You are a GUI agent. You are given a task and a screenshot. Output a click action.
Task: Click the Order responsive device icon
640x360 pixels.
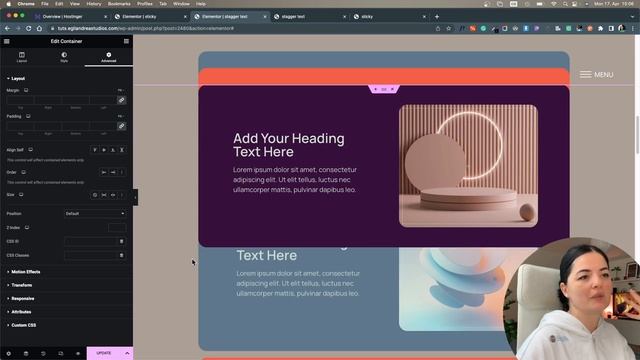(23, 172)
